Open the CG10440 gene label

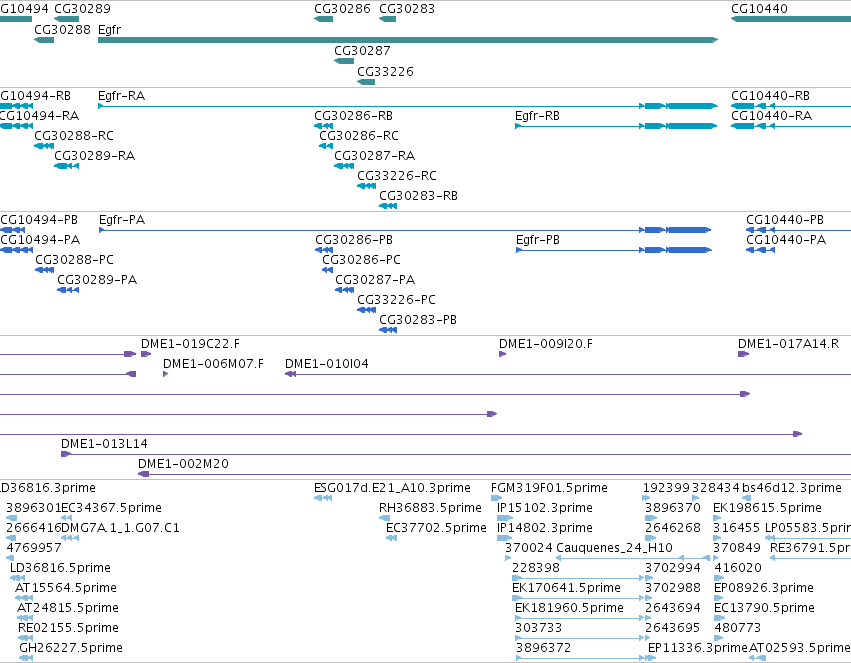click(x=759, y=9)
